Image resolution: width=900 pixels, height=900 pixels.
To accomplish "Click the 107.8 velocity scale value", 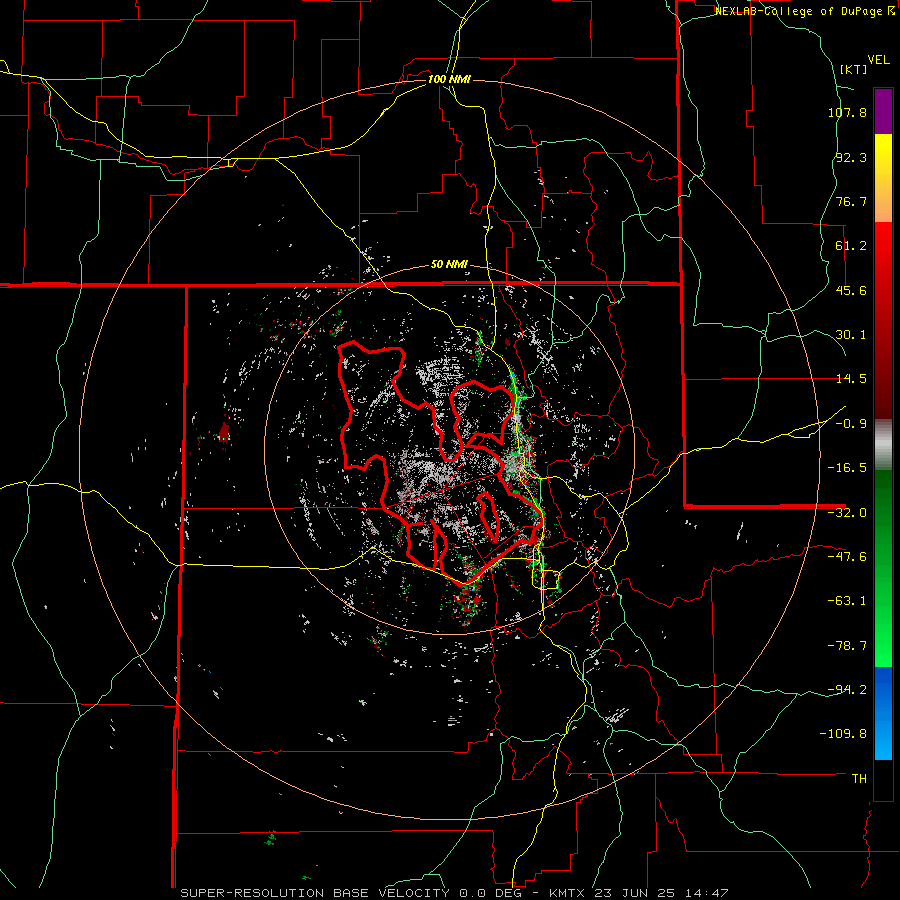I will point(847,112).
